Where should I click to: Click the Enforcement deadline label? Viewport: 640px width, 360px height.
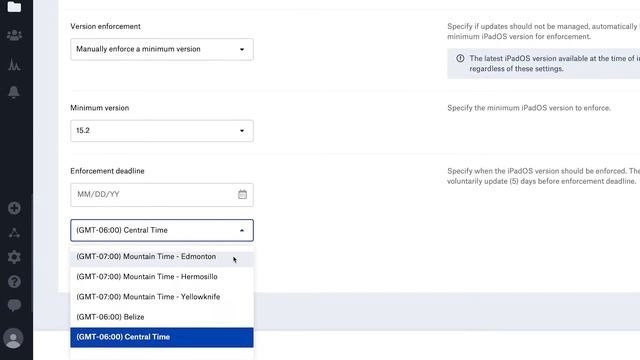tap(107, 171)
